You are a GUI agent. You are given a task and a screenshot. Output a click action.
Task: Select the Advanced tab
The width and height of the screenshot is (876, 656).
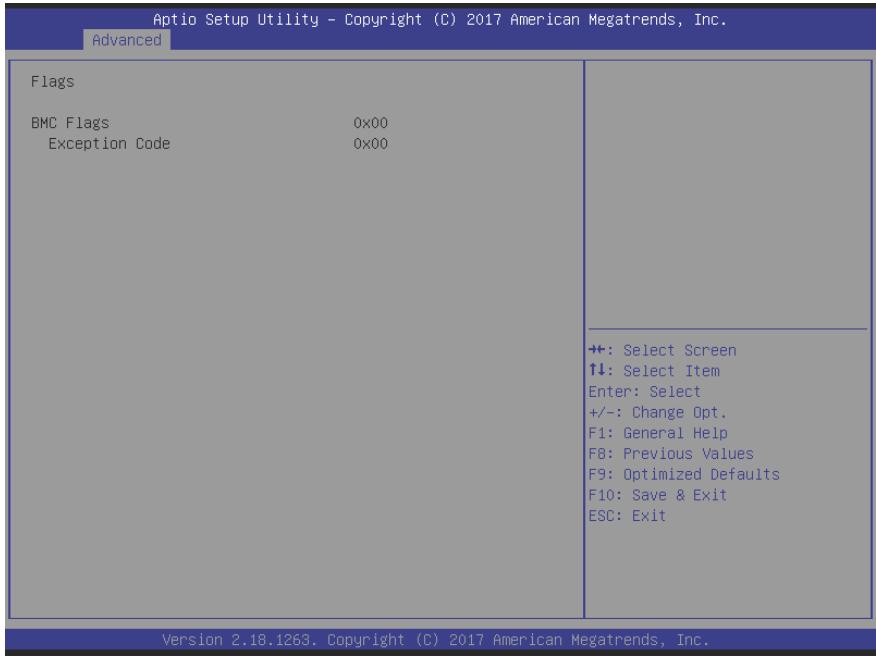click(127, 40)
